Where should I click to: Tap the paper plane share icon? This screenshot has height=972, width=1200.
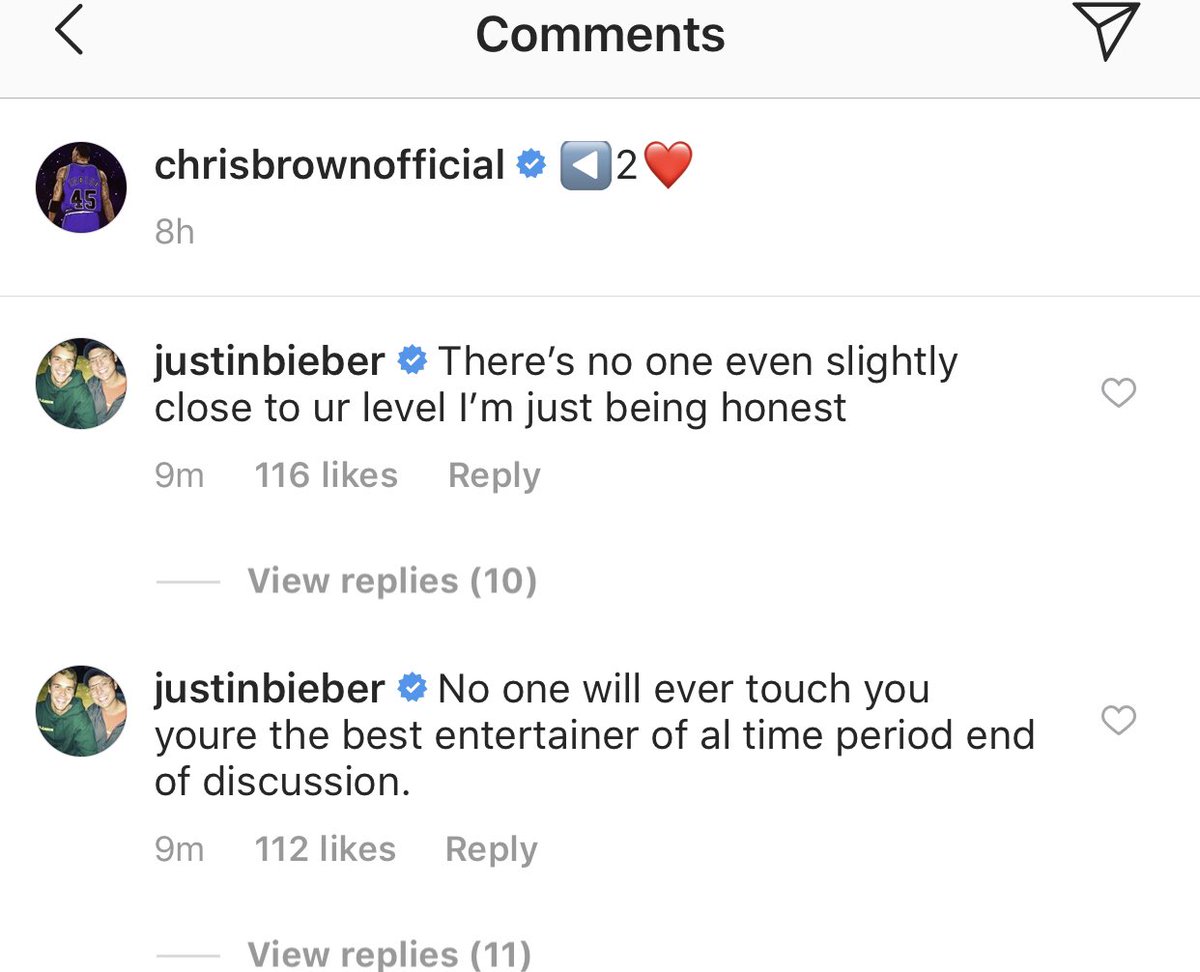click(x=1106, y=32)
